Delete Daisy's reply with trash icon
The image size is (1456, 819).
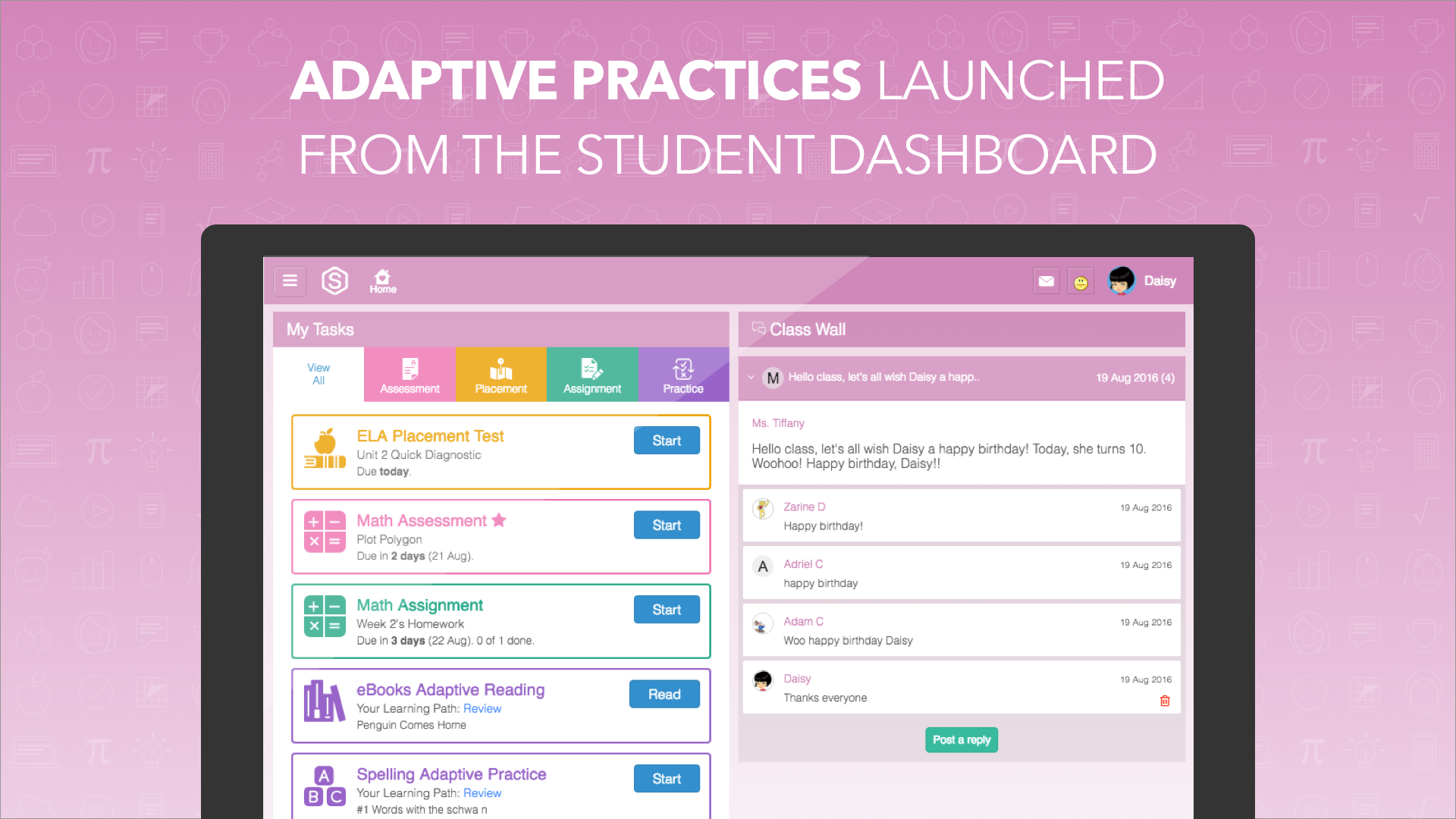(x=1165, y=701)
